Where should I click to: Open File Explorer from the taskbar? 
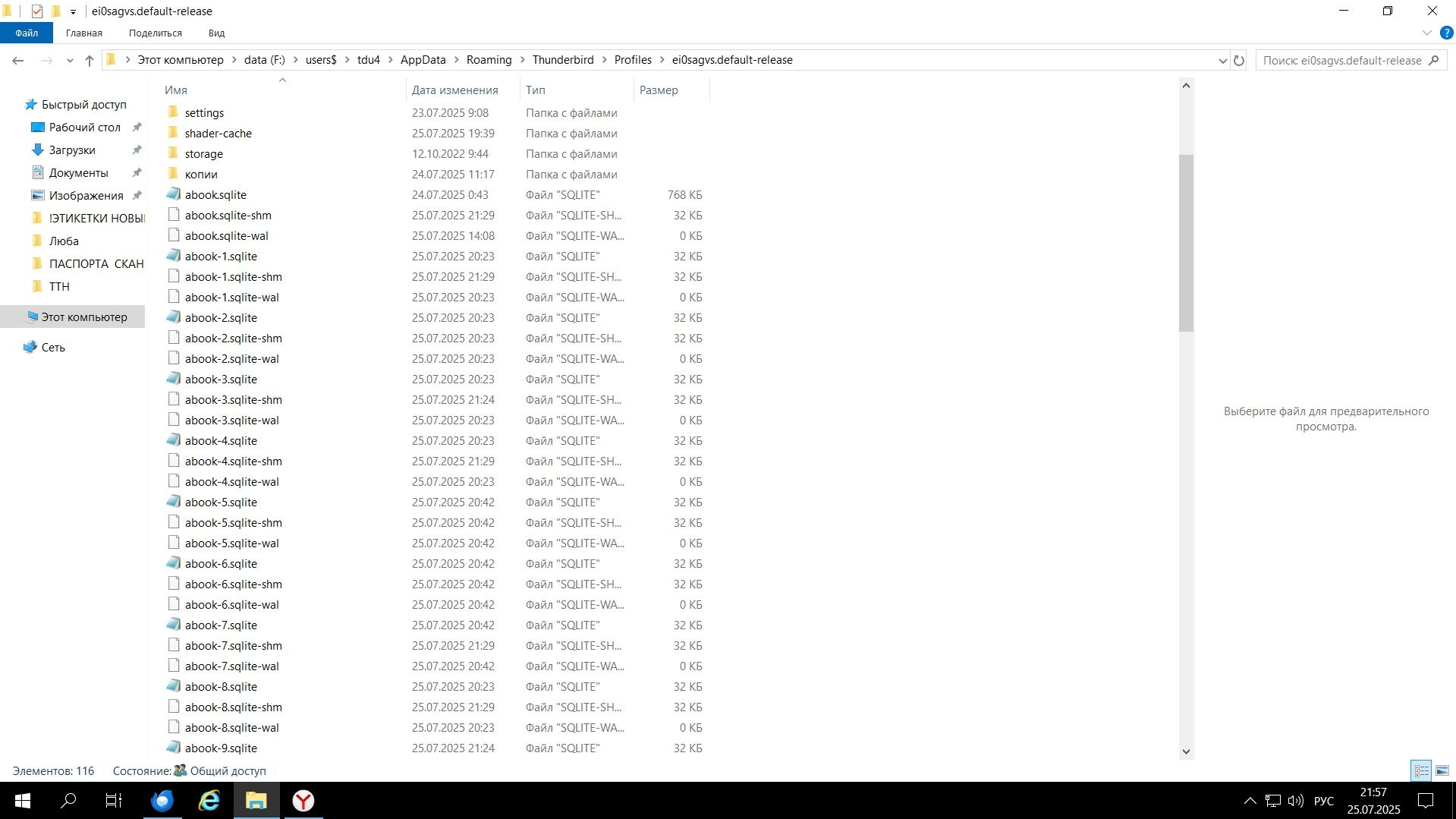click(256, 801)
